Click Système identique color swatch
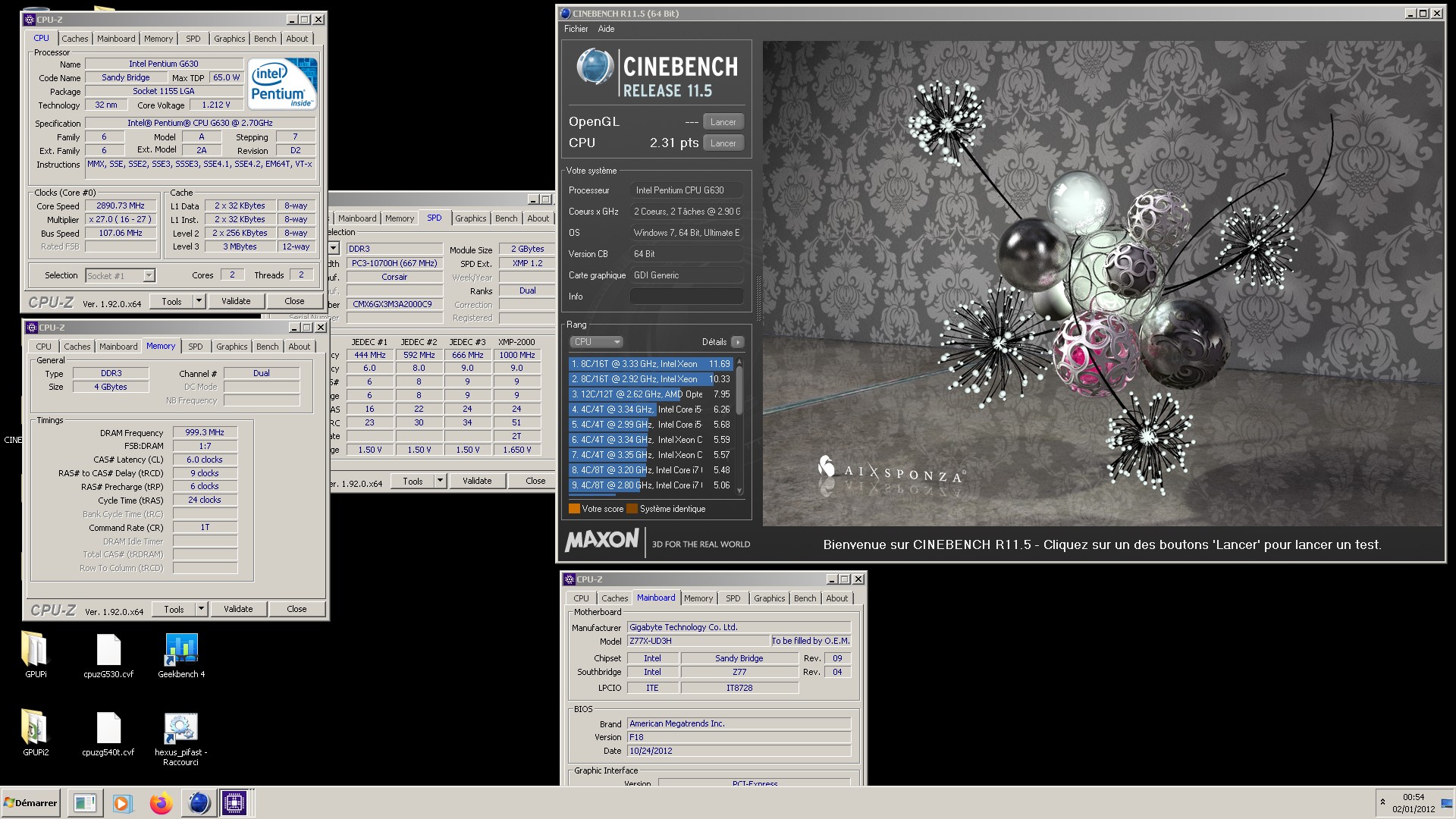Screen dimensions: 1456x819 [632, 509]
